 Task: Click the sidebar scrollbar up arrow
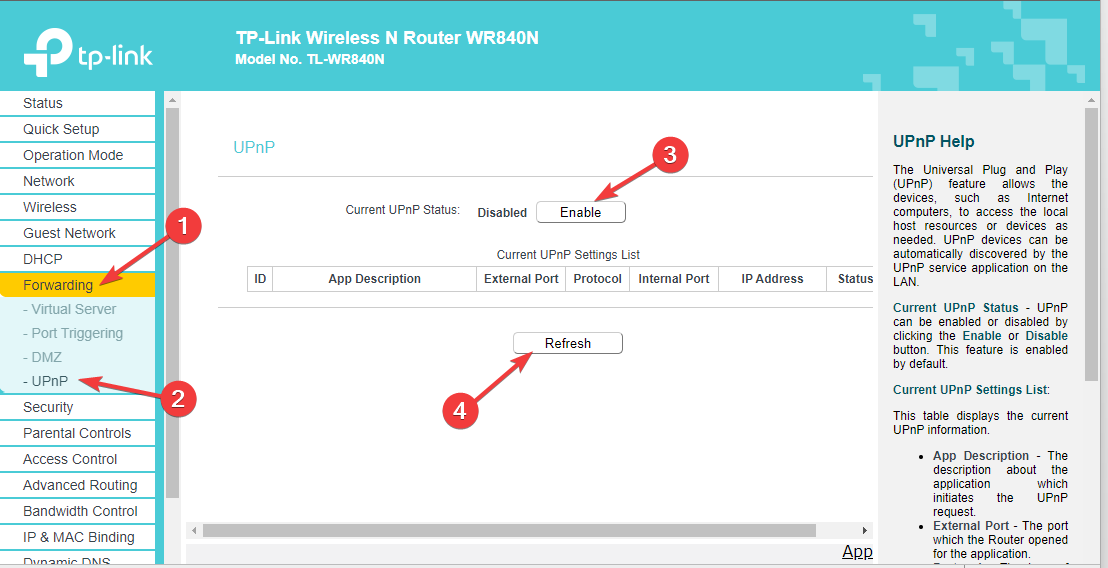click(x=172, y=101)
